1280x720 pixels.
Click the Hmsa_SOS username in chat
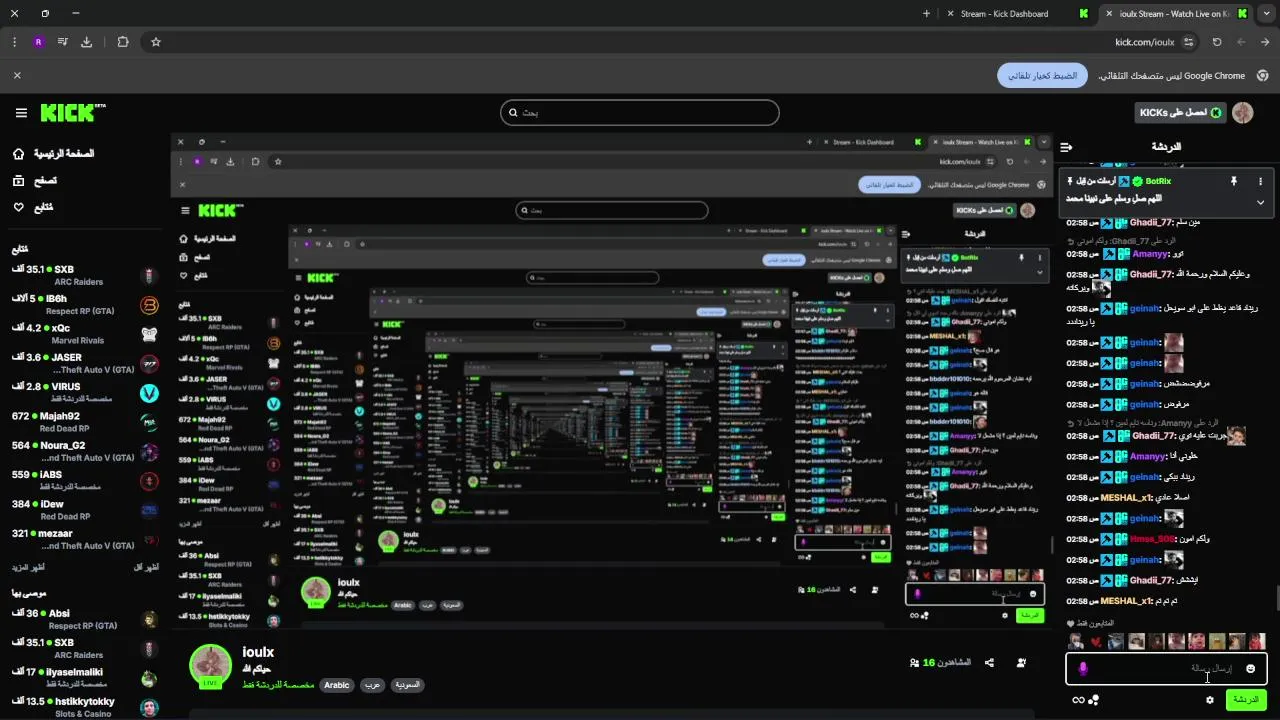click(x=1152, y=539)
